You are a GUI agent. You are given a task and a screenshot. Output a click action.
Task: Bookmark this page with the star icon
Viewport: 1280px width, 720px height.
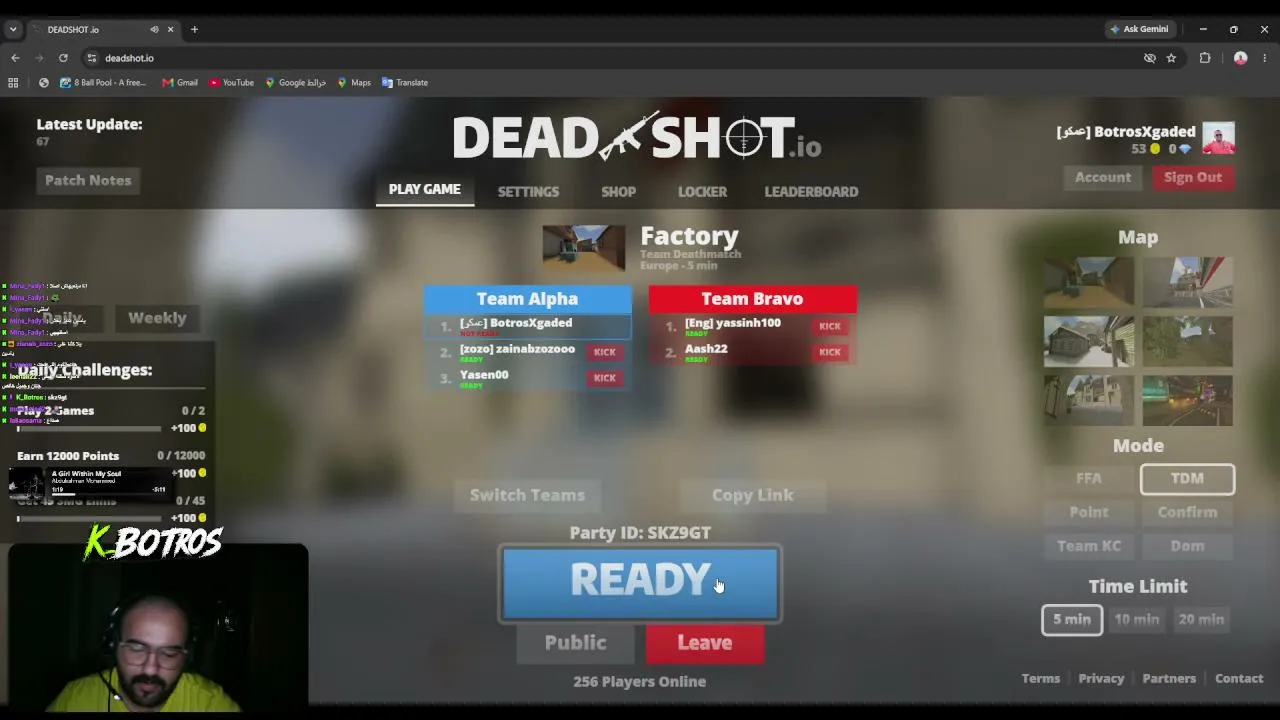(1171, 58)
